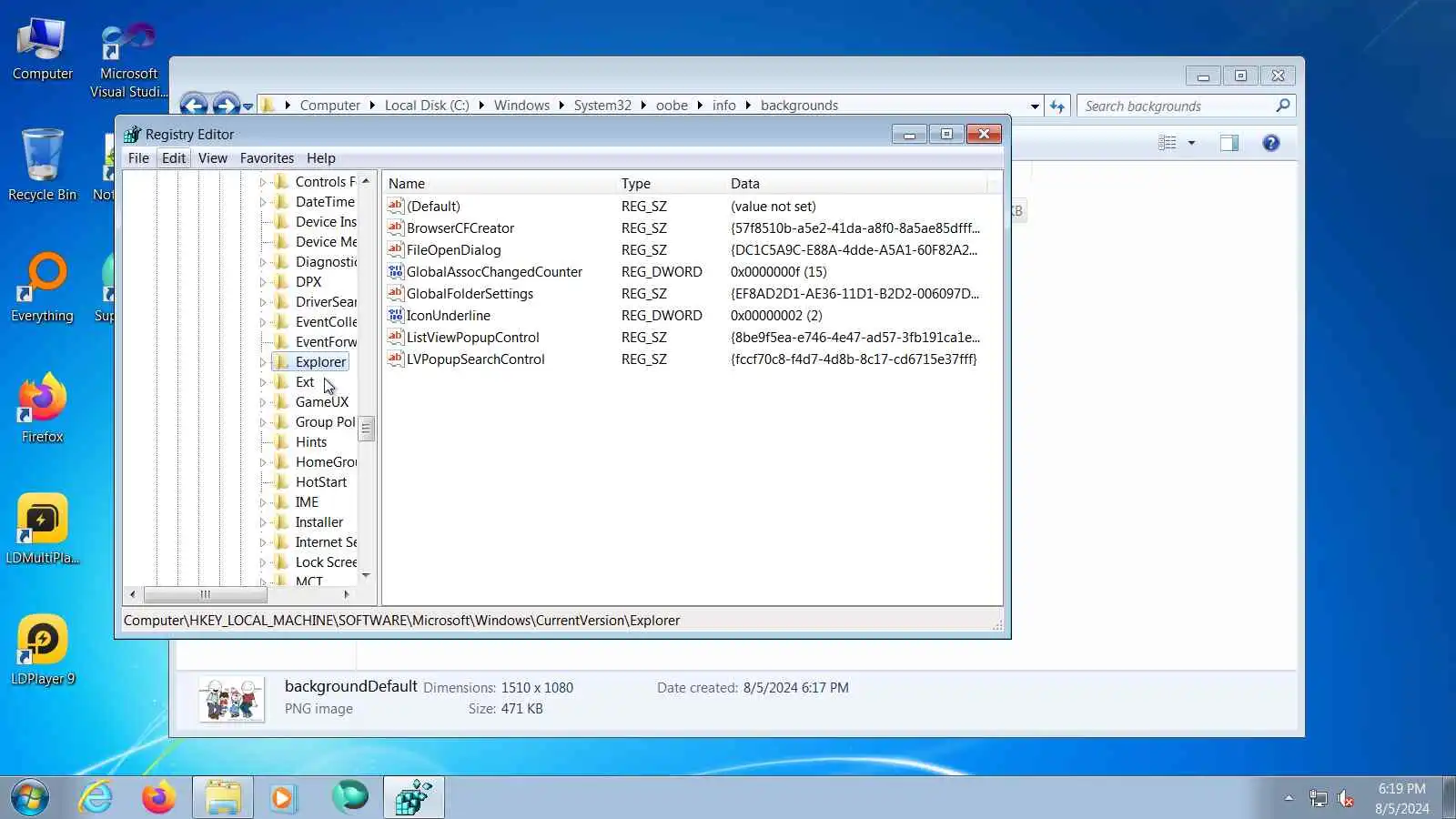Click the magnifier icon in Explorer search
1456x819 pixels.
tap(1283, 106)
